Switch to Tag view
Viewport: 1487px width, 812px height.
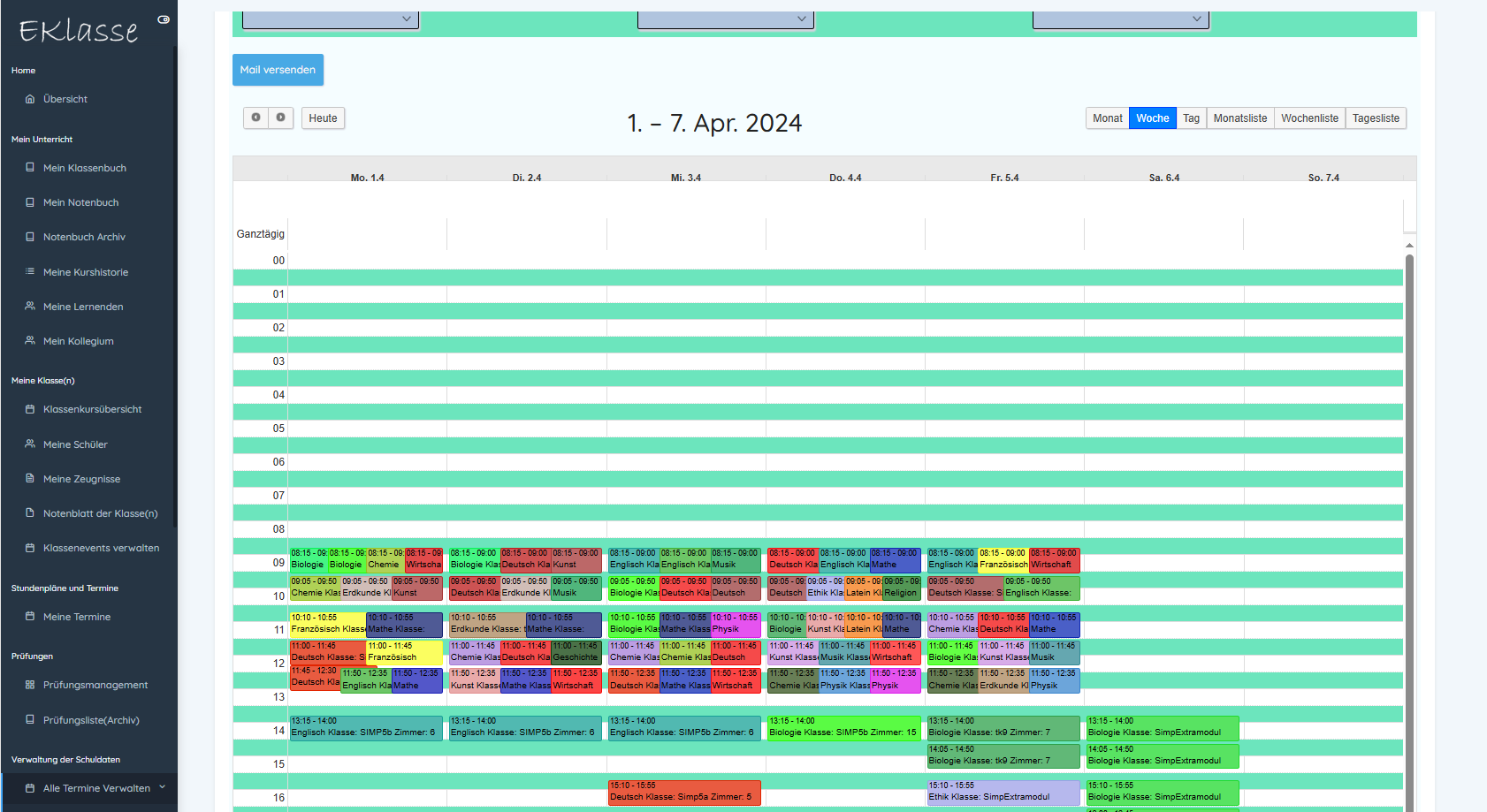(x=1191, y=118)
